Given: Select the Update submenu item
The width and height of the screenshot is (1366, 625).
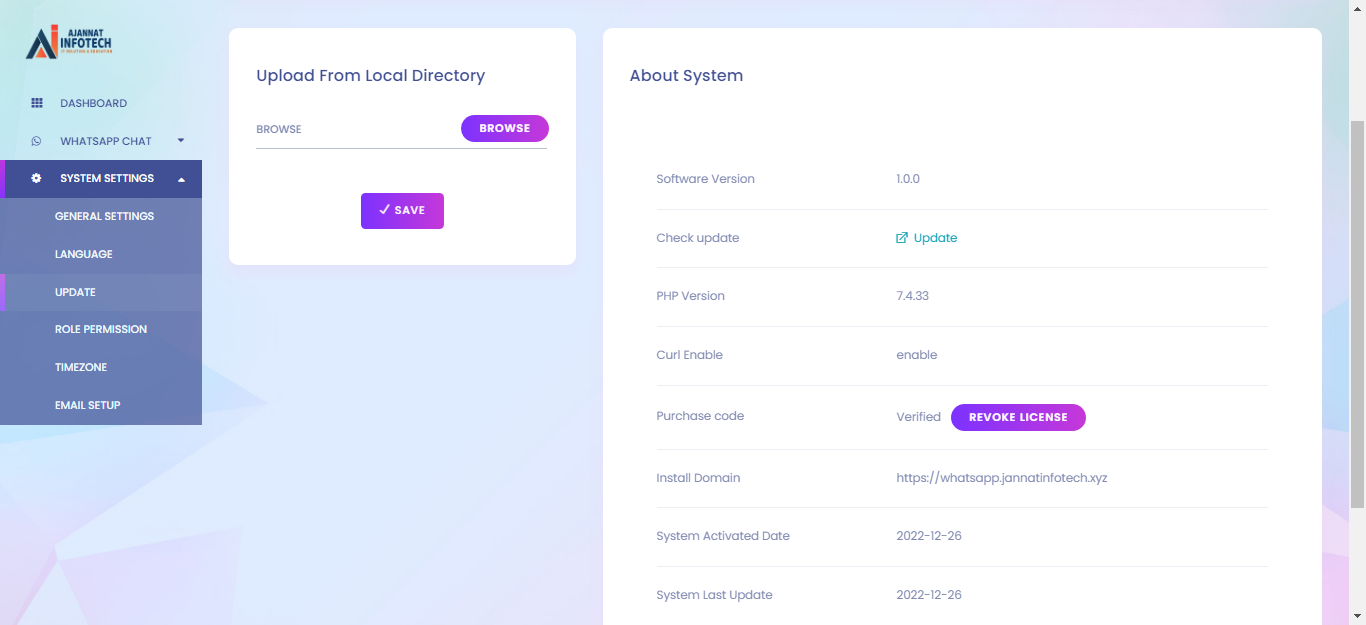Looking at the screenshot, I should click(75, 292).
